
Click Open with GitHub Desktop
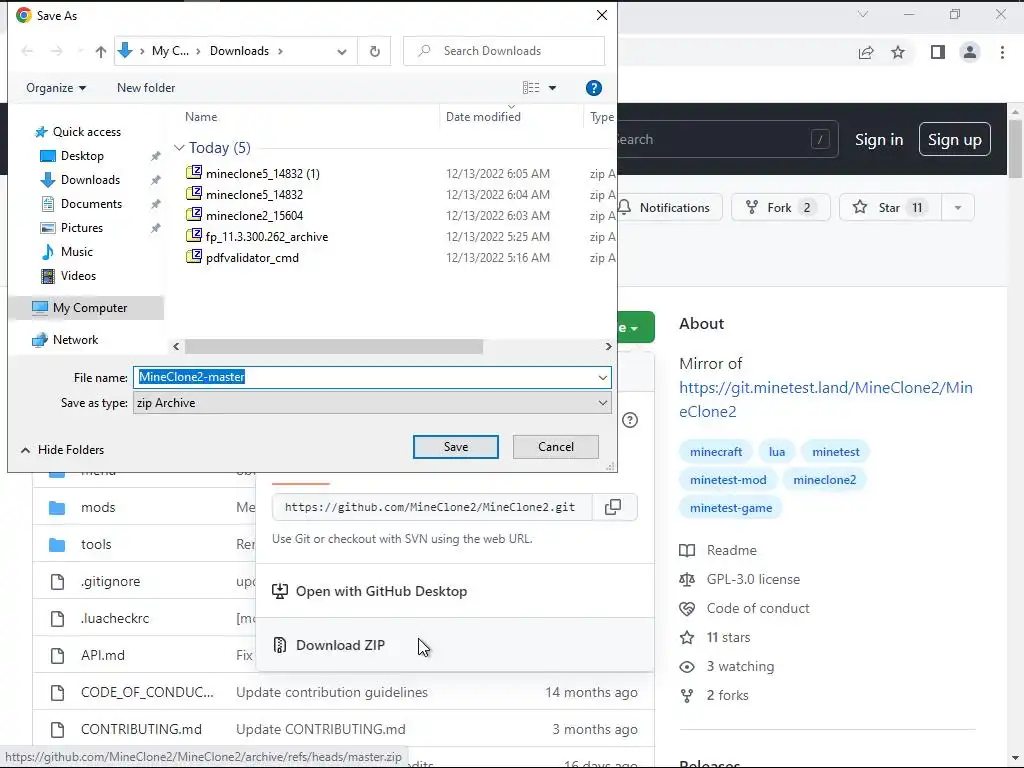click(455, 591)
